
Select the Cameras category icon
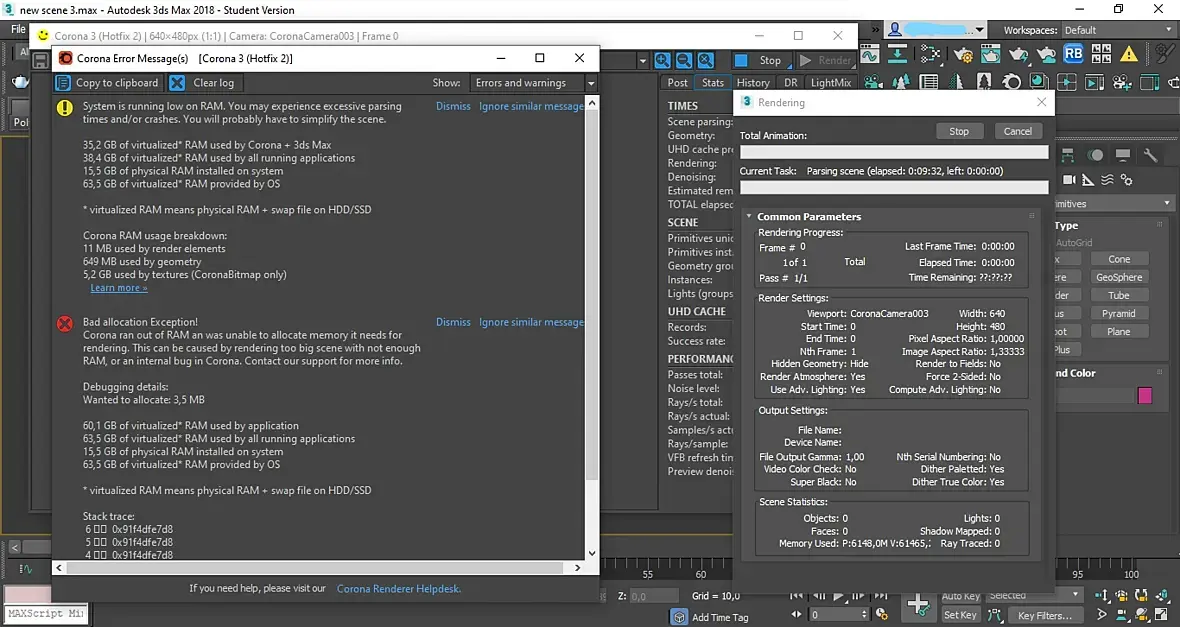click(1069, 180)
